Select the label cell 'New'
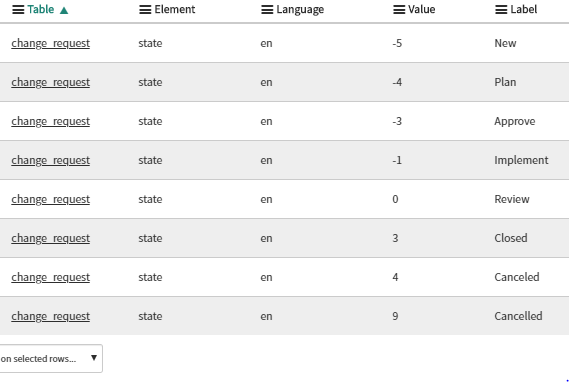Image resolution: width=569 pixels, height=382 pixels. [x=505, y=43]
